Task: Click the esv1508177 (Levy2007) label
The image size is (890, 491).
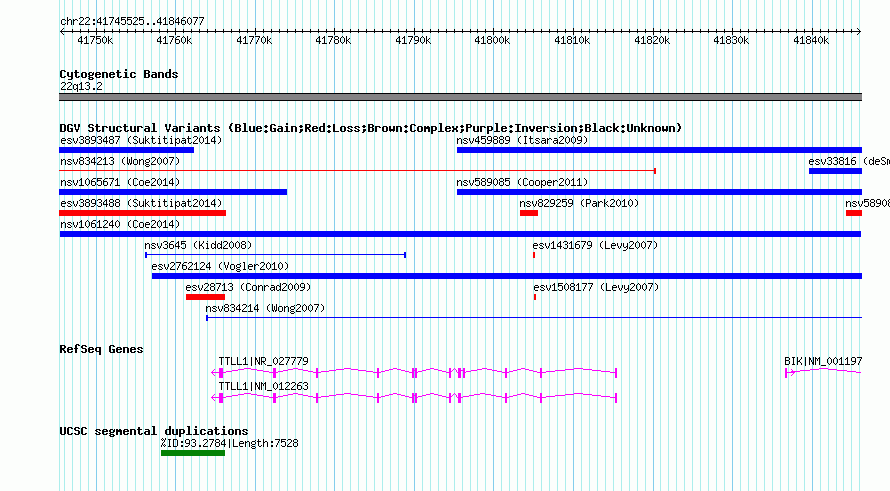Action: (596, 287)
